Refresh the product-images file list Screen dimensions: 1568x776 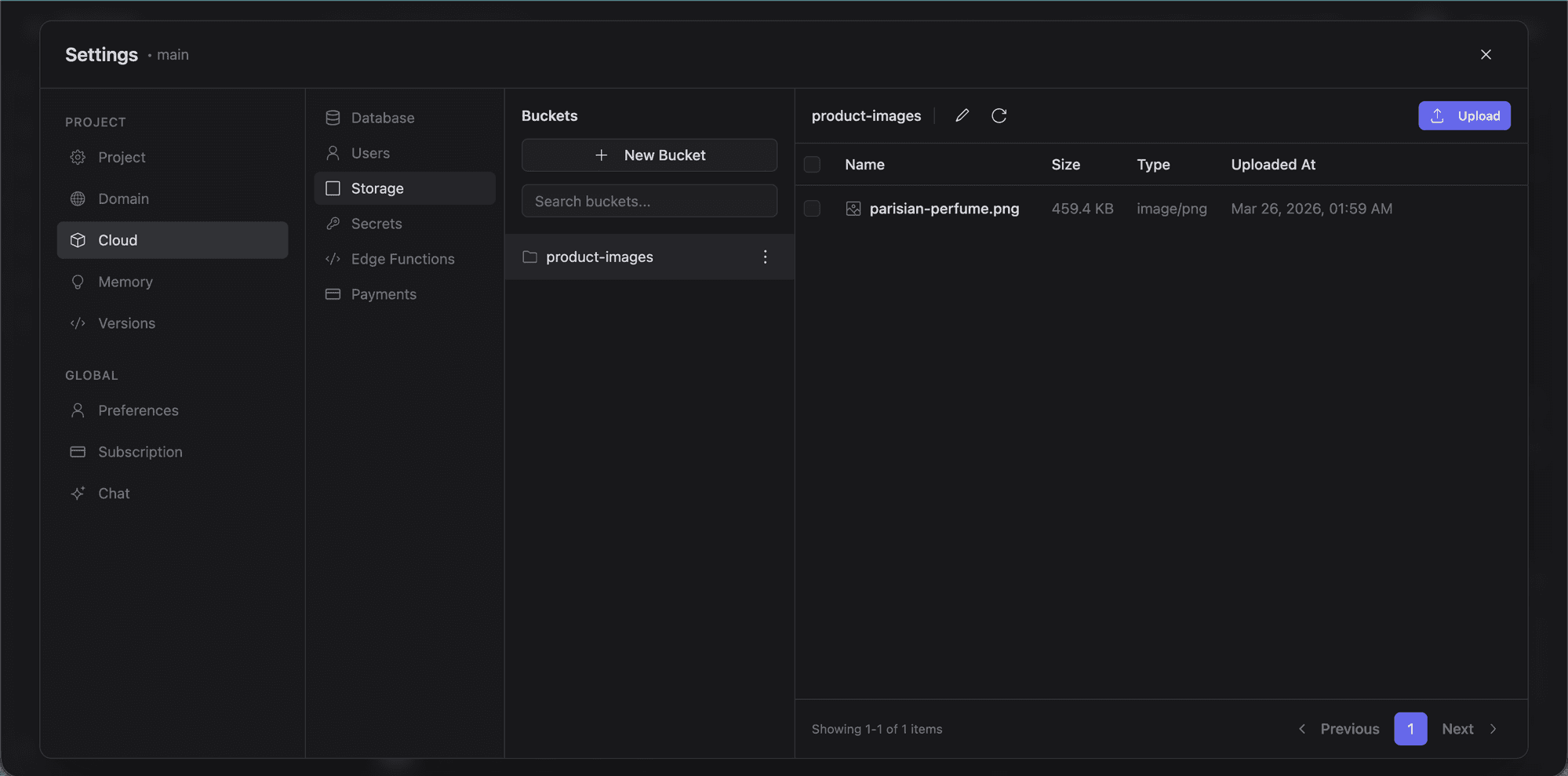click(999, 115)
